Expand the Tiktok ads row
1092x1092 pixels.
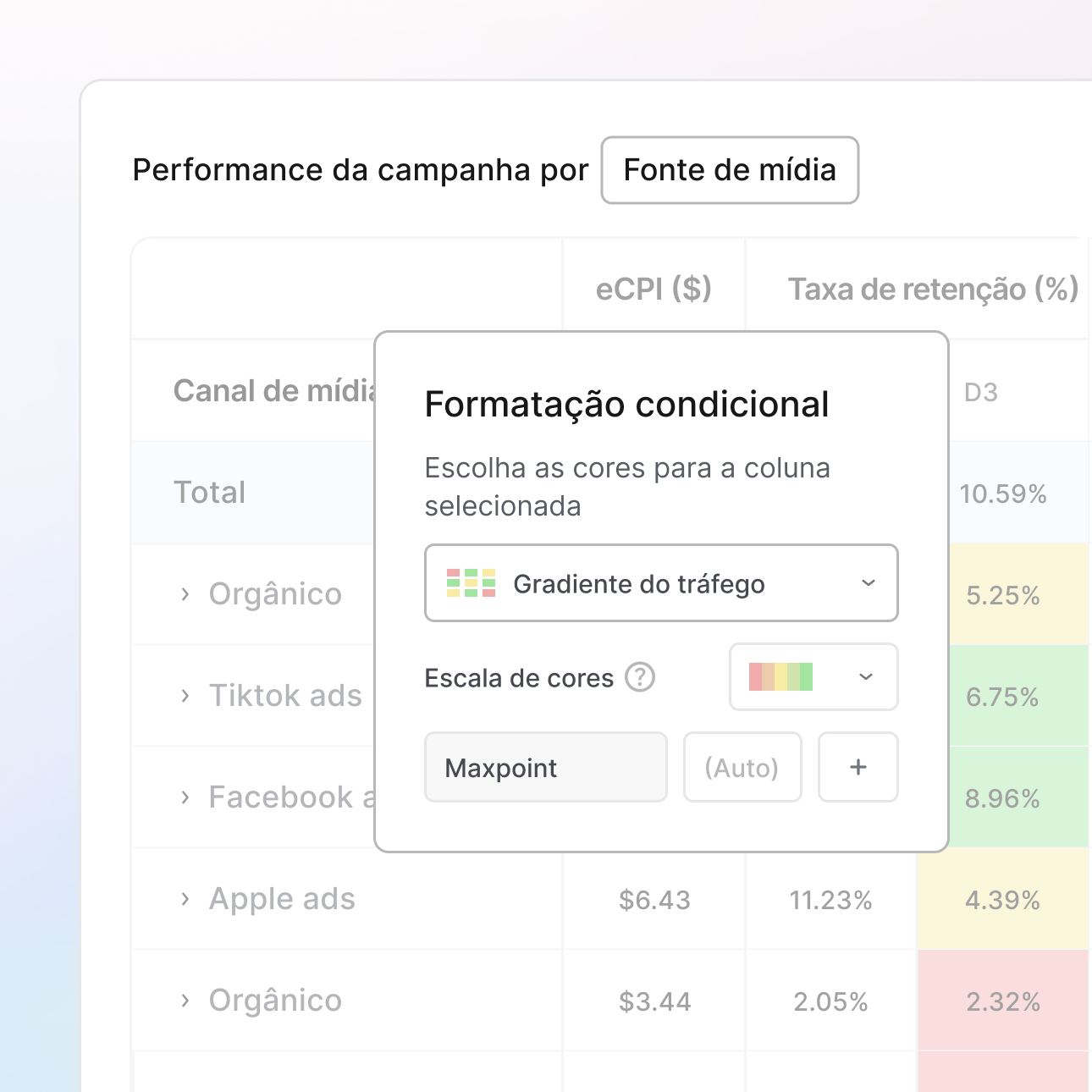185,696
